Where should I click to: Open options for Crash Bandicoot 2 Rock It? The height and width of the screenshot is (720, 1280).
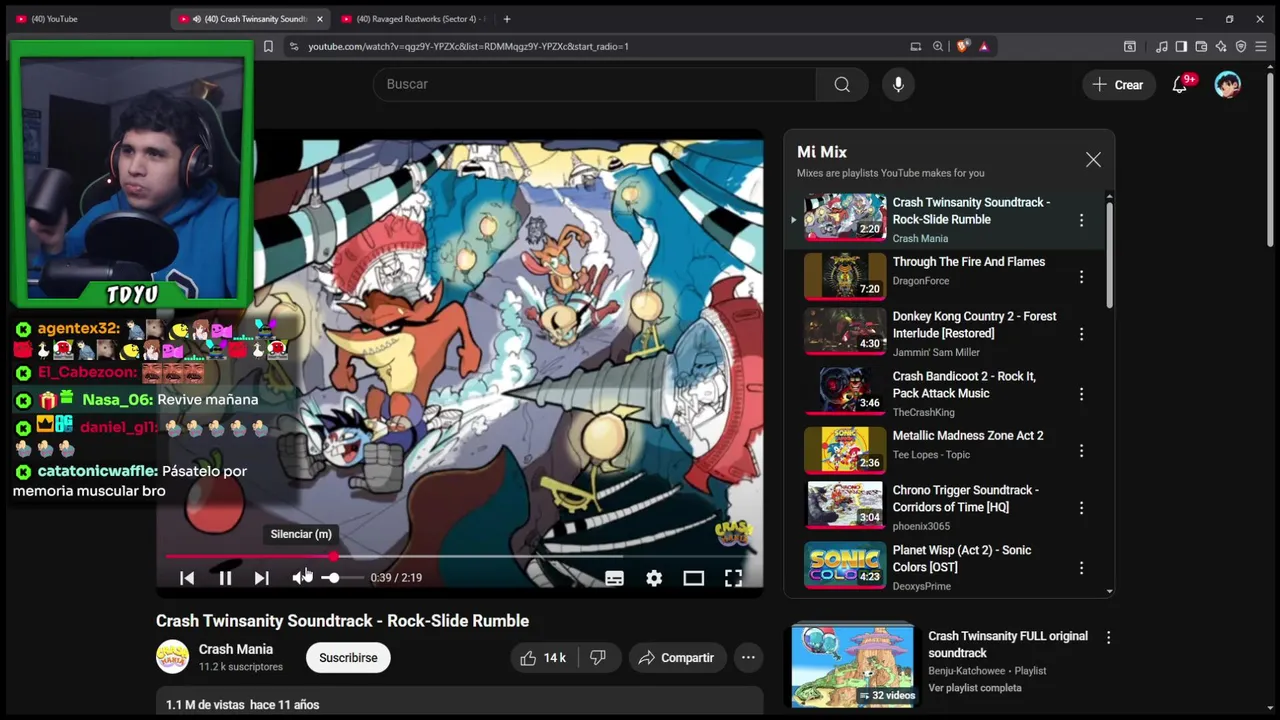(x=1081, y=394)
